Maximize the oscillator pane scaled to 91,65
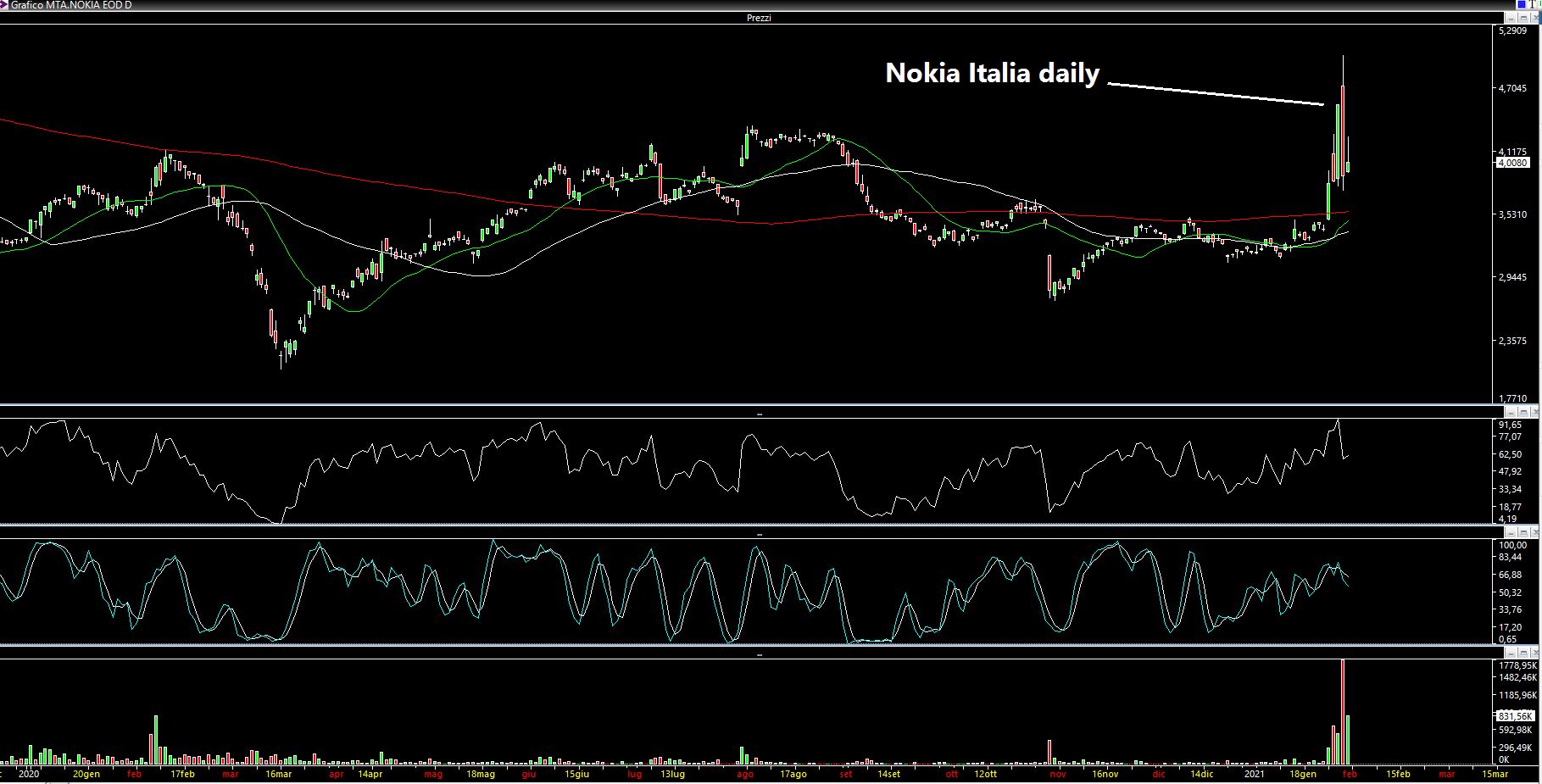This screenshot has height=784, width=1542. click(x=1523, y=412)
